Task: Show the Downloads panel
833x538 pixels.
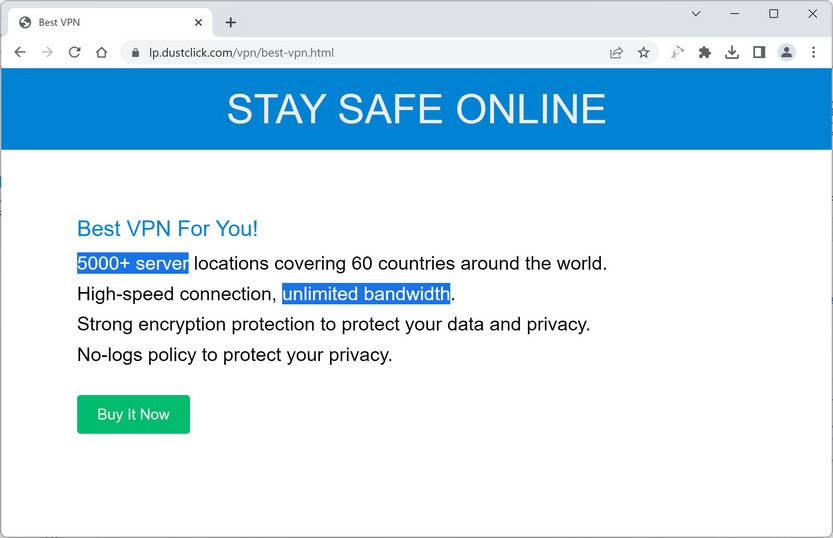Action: (732, 52)
